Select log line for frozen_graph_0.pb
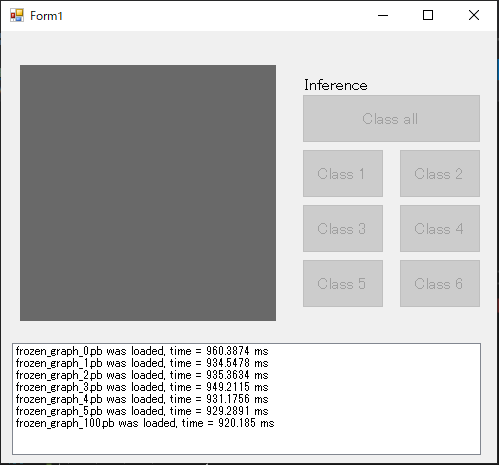Screen dimensions: 499x465 click(x=142, y=351)
